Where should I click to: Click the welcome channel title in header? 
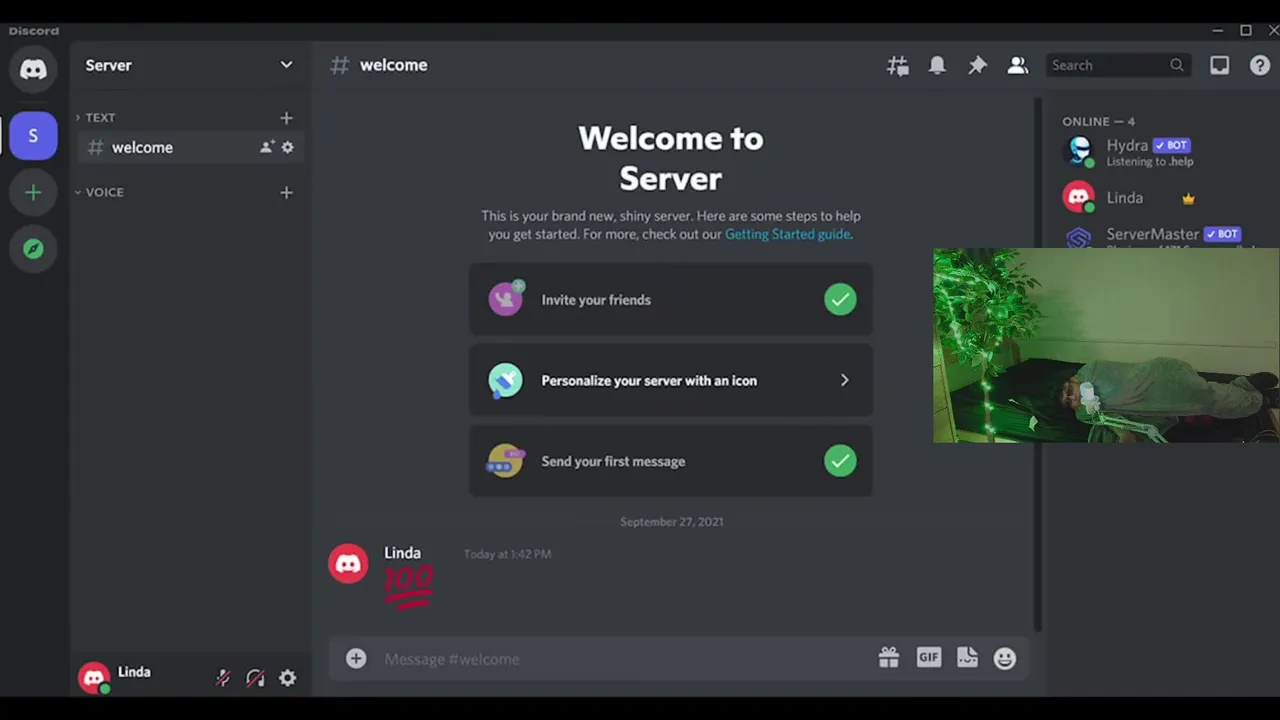tap(393, 65)
